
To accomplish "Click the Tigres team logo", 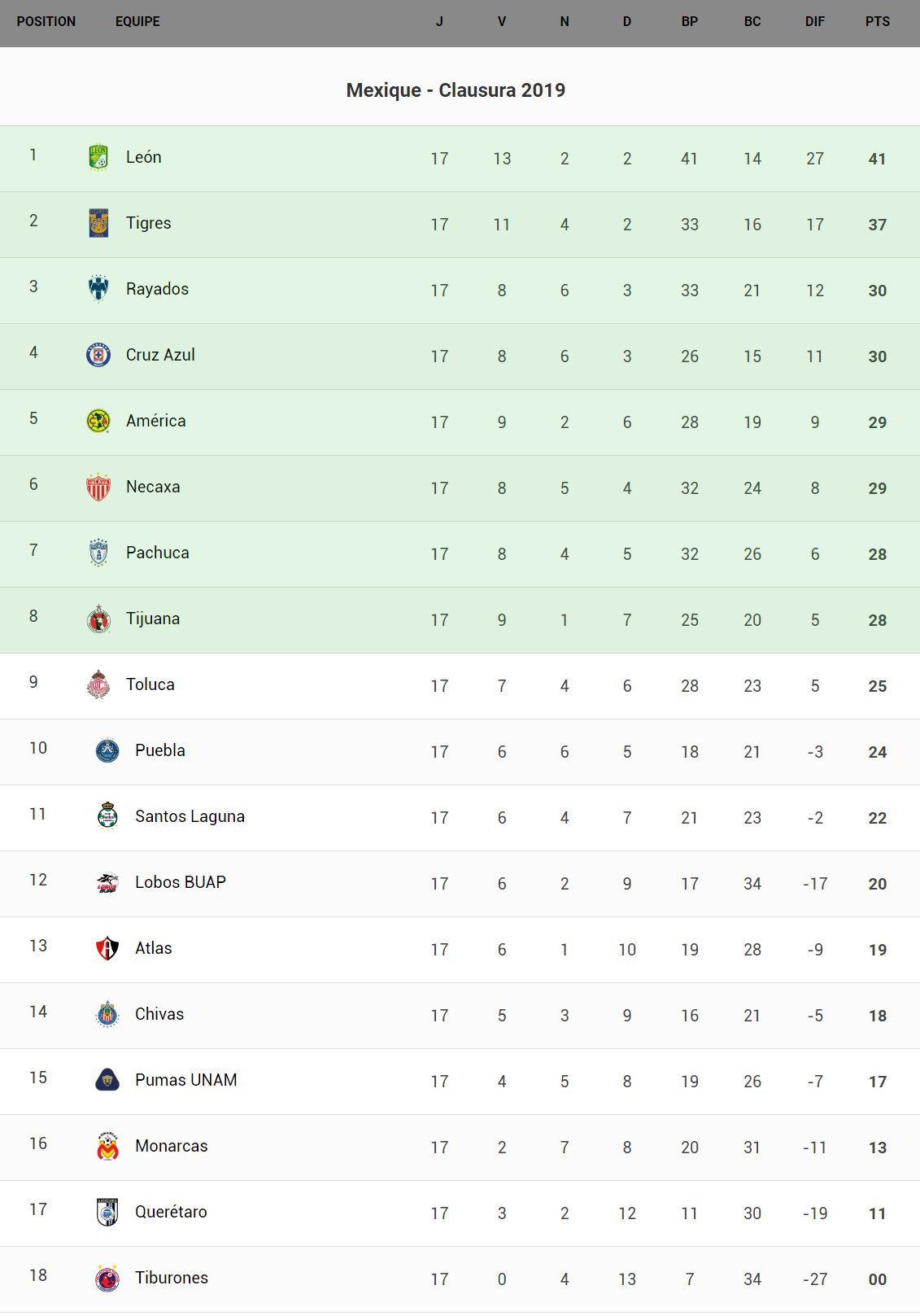I will coord(98,223).
